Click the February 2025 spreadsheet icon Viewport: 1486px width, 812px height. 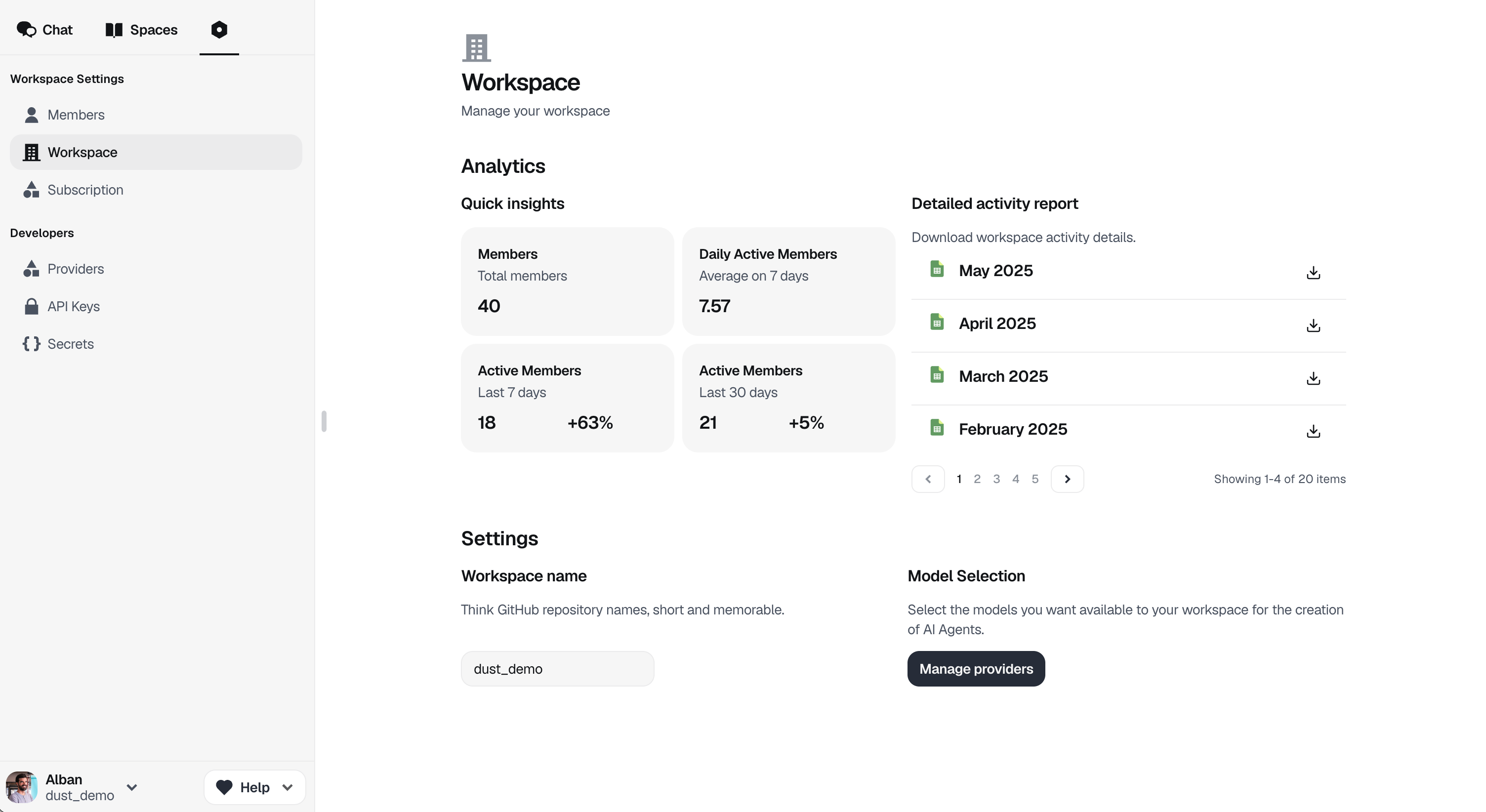coord(937,428)
